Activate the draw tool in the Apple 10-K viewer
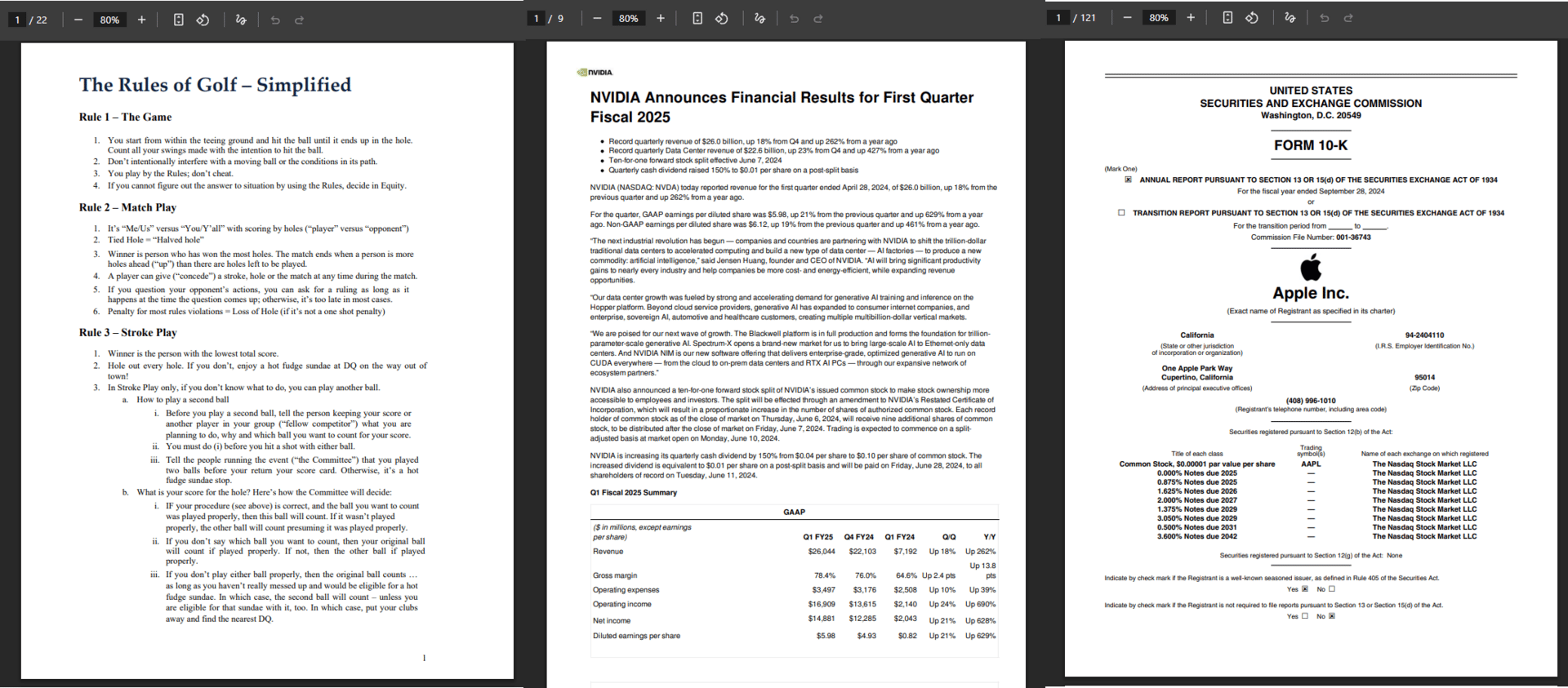This screenshot has width=1568, height=688. [x=1290, y=17]
